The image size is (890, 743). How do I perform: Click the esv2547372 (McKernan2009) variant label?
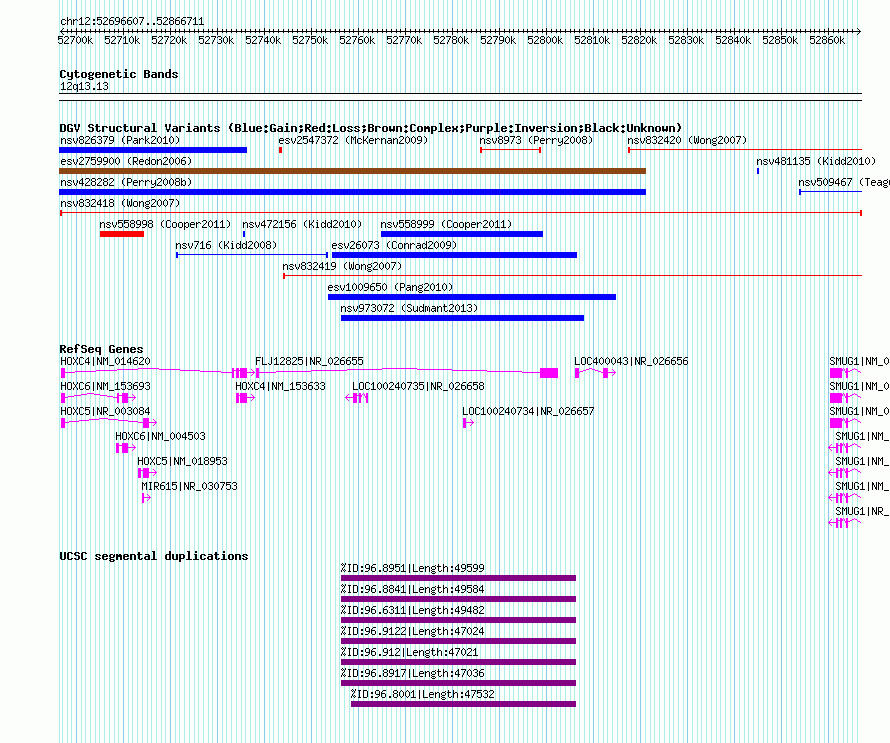point(353,140)
